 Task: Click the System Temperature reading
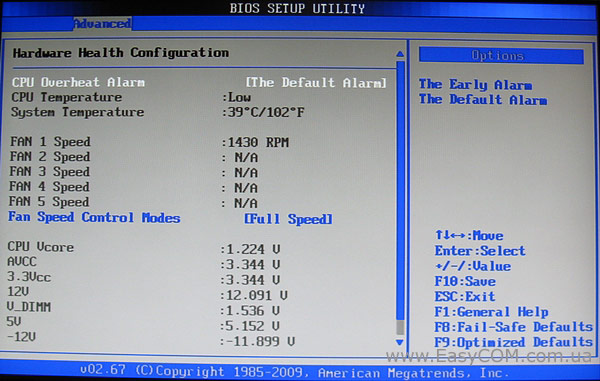pos(263,112)
